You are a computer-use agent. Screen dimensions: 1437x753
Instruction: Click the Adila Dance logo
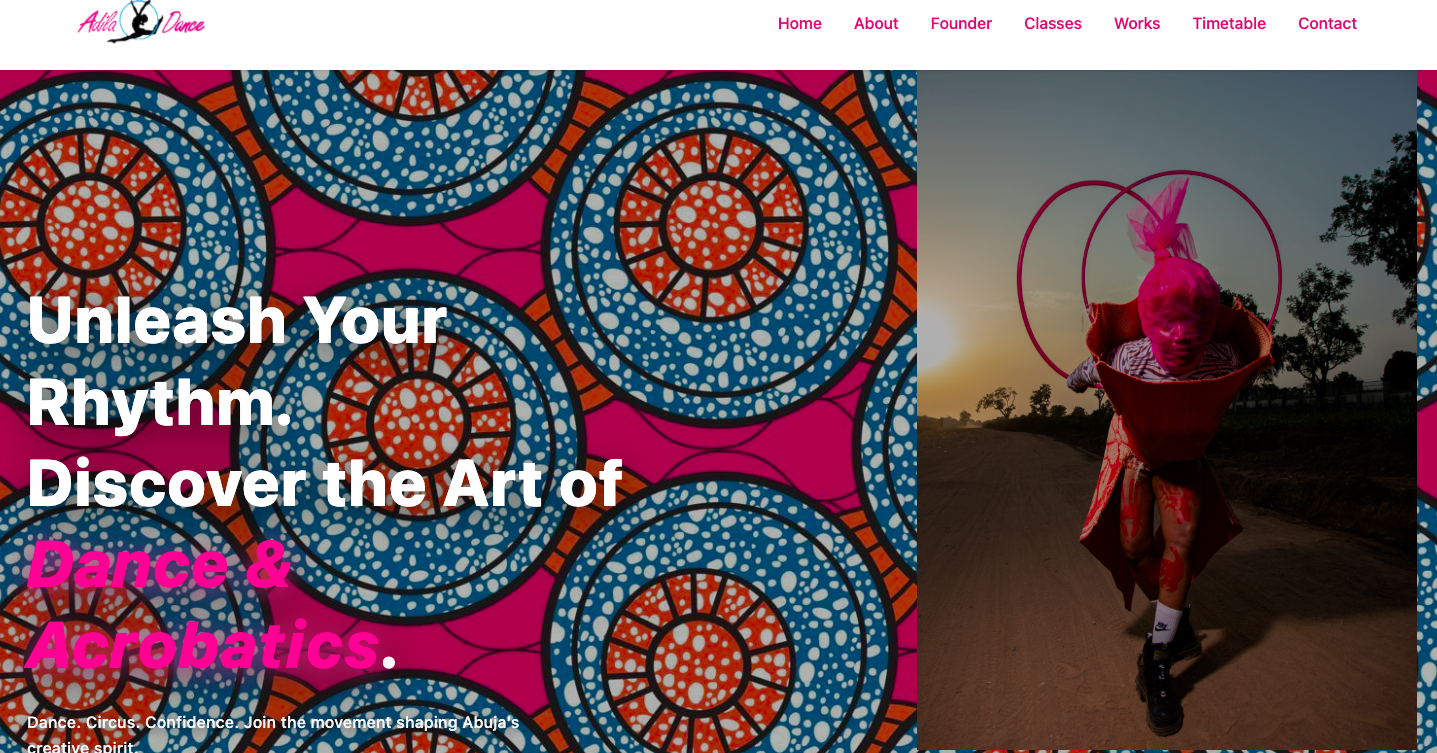pyautogui.click(x=141, y=21)
